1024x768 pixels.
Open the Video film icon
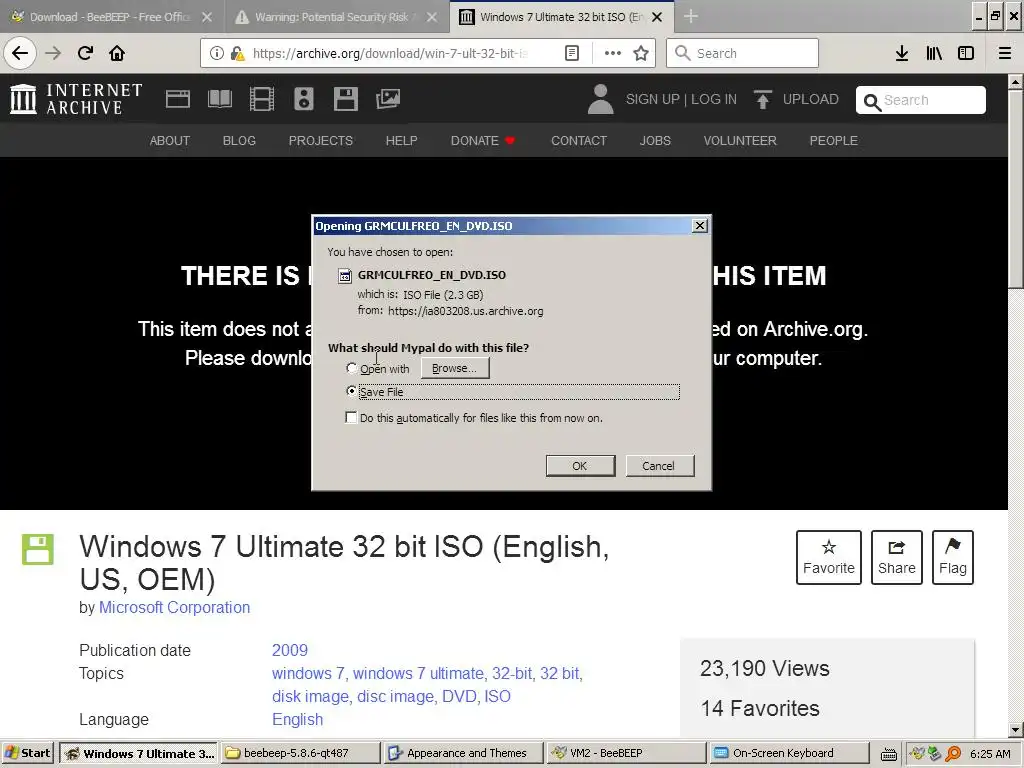coord(262,99)
